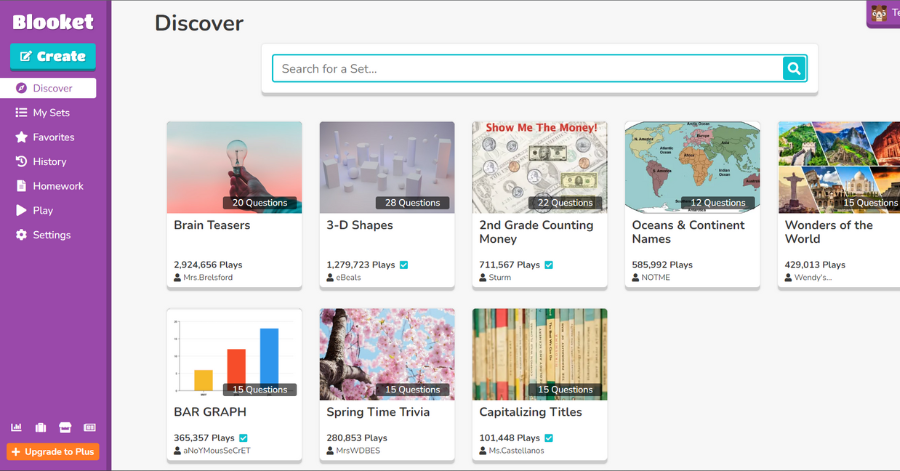Screen dimensions: 900x471
Task: Click the Settings gear icon
Action: pyautogui.click(x=21, y=235)
